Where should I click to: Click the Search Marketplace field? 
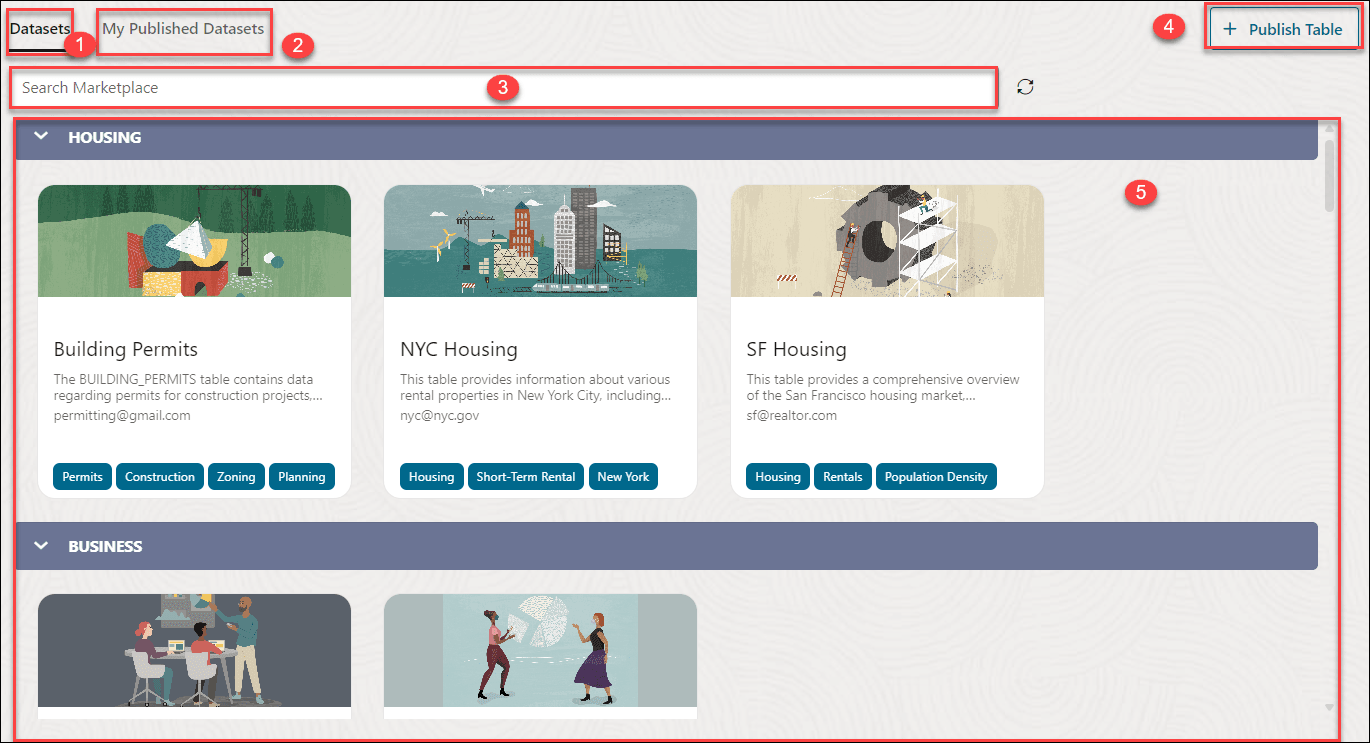tap(400, 87)
